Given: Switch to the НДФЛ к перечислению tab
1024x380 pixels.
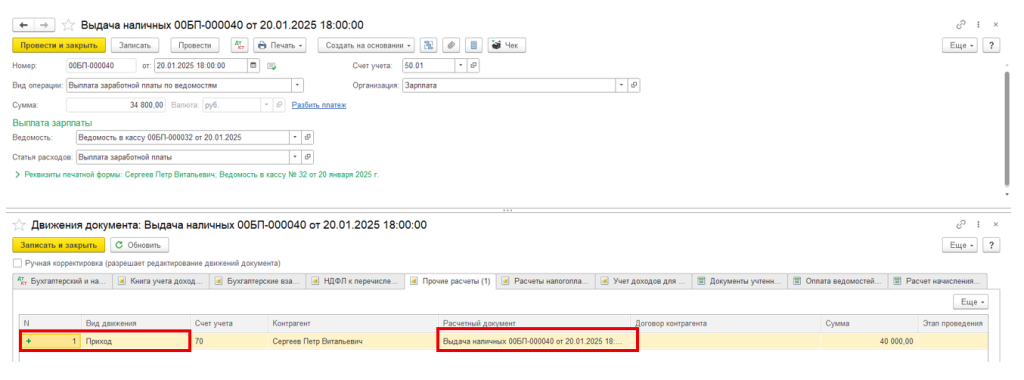Looking at the screenshot, I should (x=355, y=281).
